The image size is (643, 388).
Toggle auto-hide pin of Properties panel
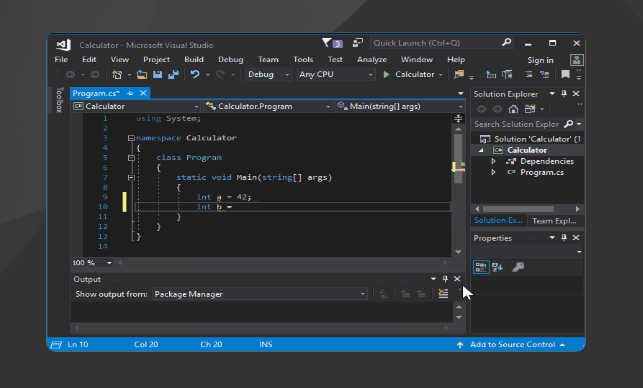(564, 237)
